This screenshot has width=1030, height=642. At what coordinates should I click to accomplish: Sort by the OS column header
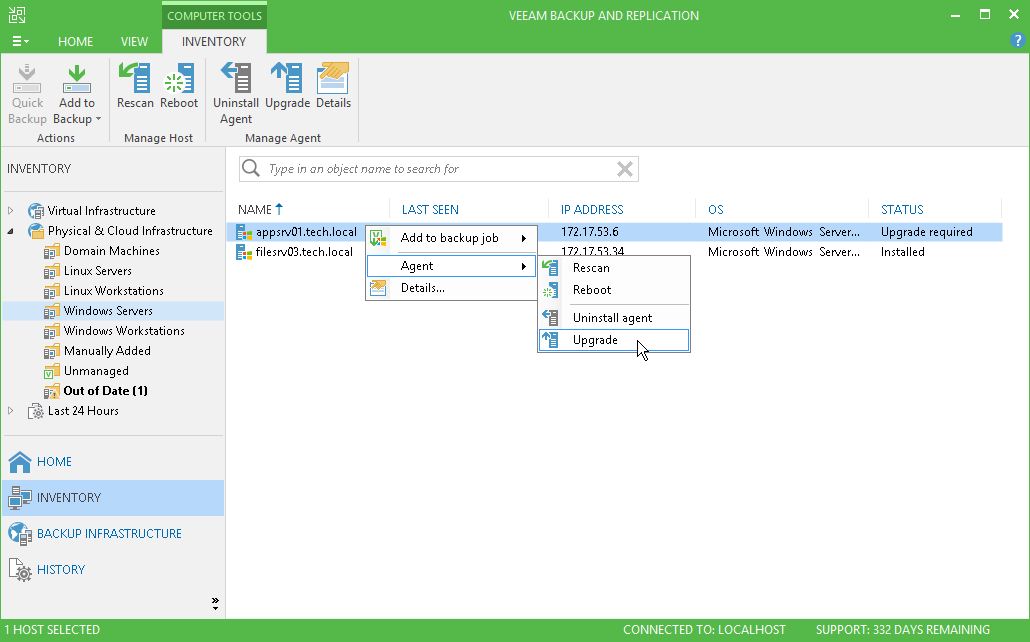715,210
